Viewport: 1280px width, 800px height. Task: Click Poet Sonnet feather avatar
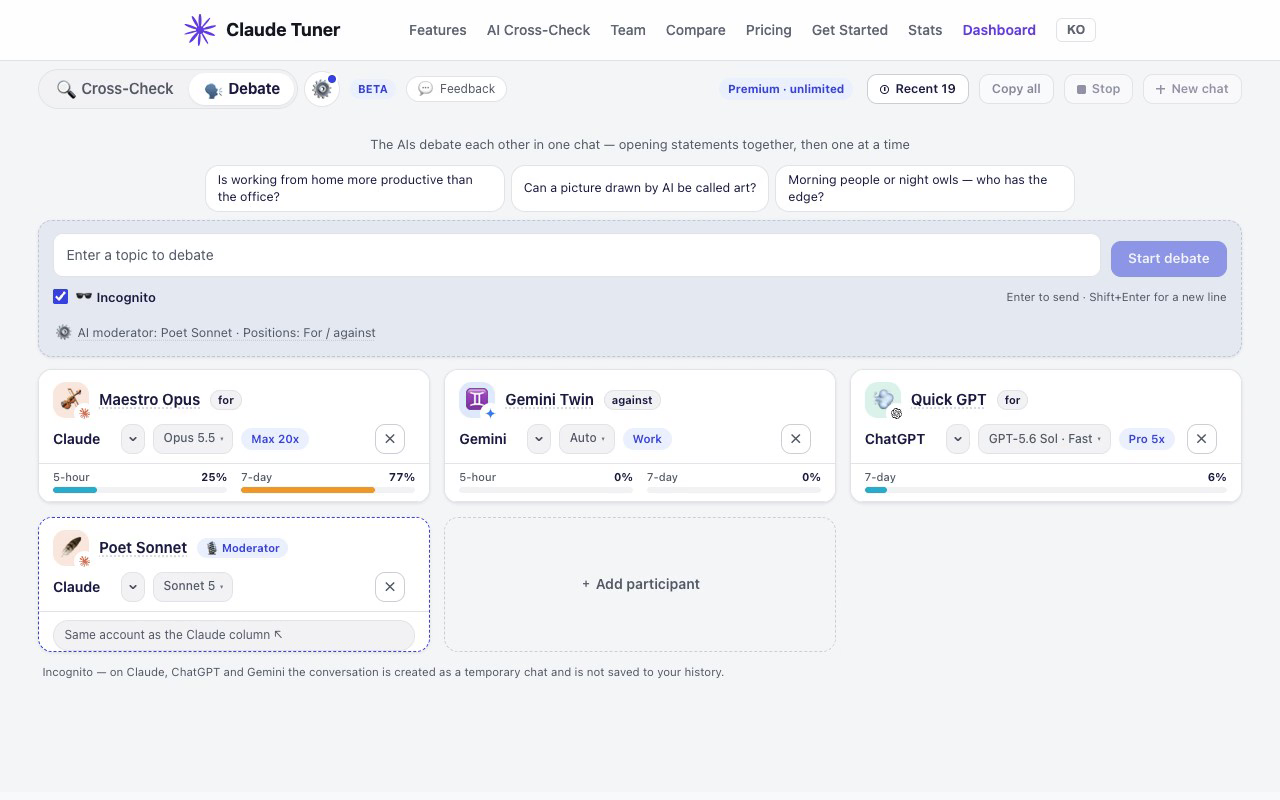(x=71, y=548)
